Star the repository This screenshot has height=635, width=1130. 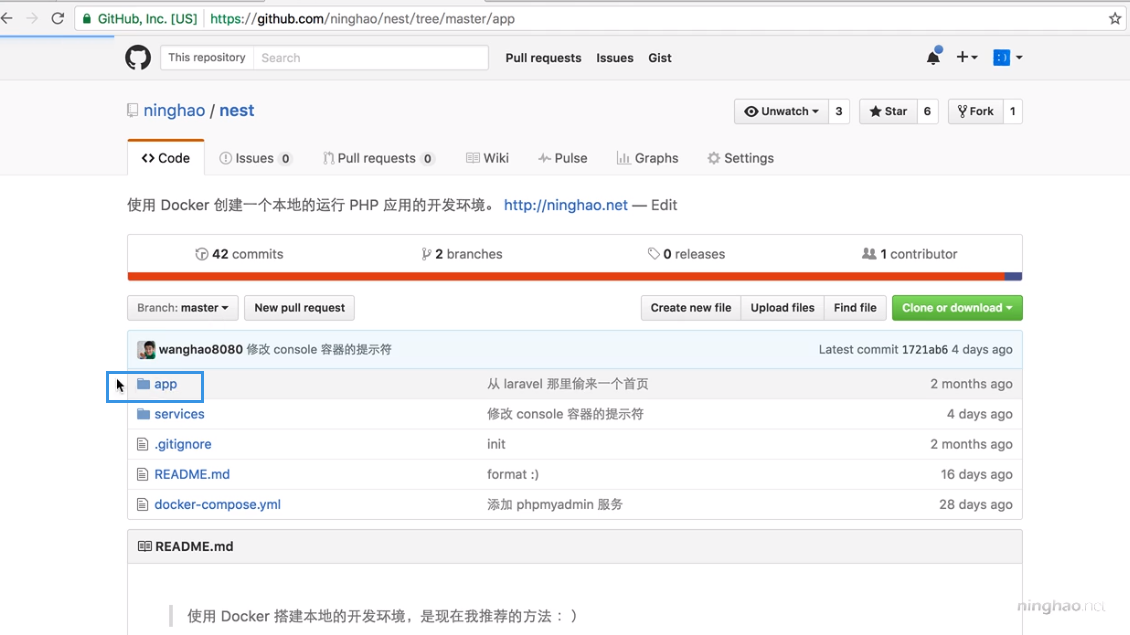[x=888, y=111]
